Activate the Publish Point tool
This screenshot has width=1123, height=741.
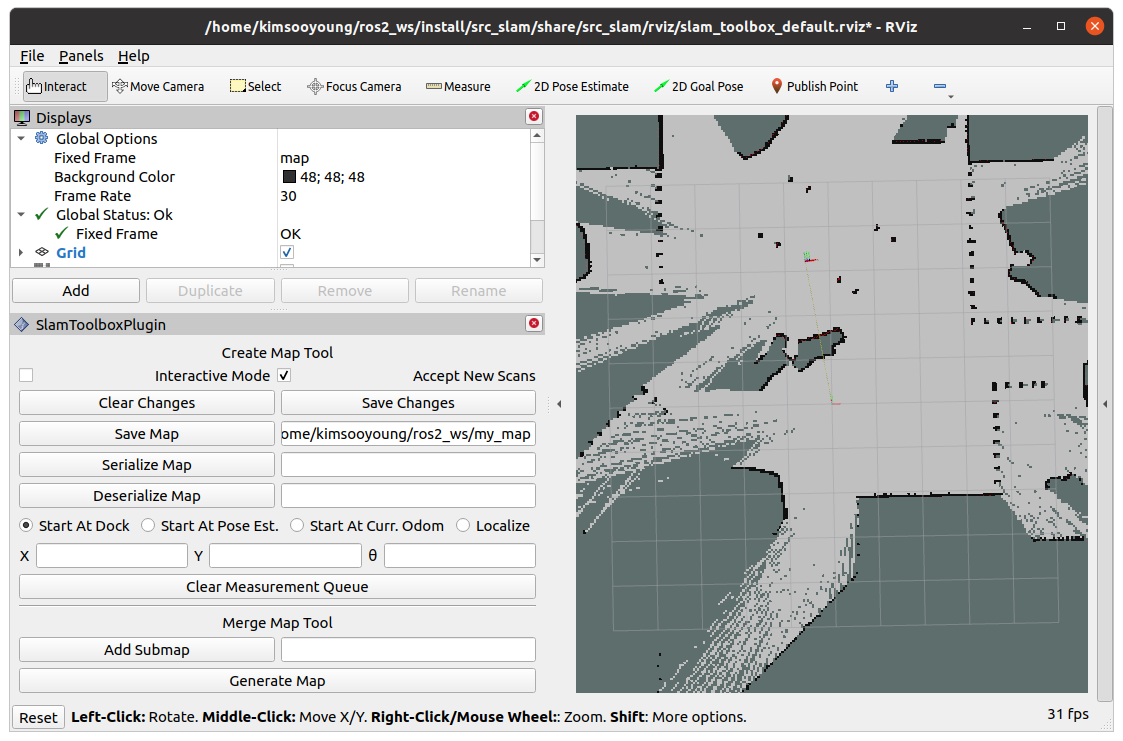click(814, 87)
